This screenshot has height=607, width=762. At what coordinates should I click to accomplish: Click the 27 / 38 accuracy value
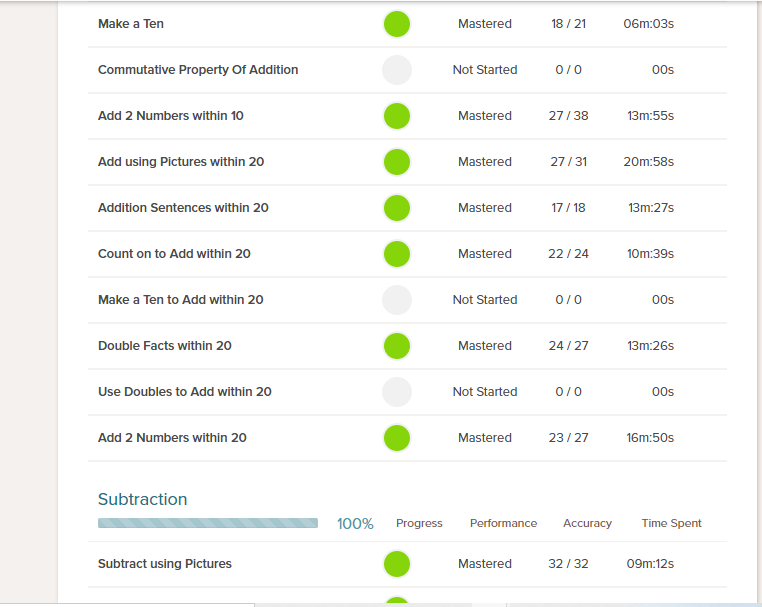[x=568, y=116]
